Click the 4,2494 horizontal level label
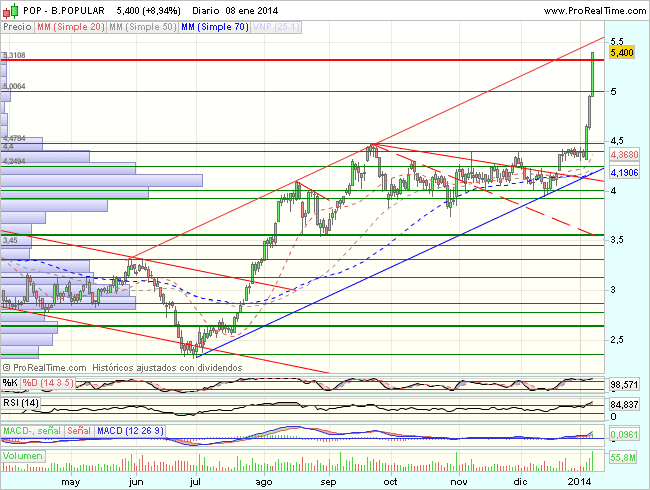Screen dimensions: 650x490 point(14,161)
